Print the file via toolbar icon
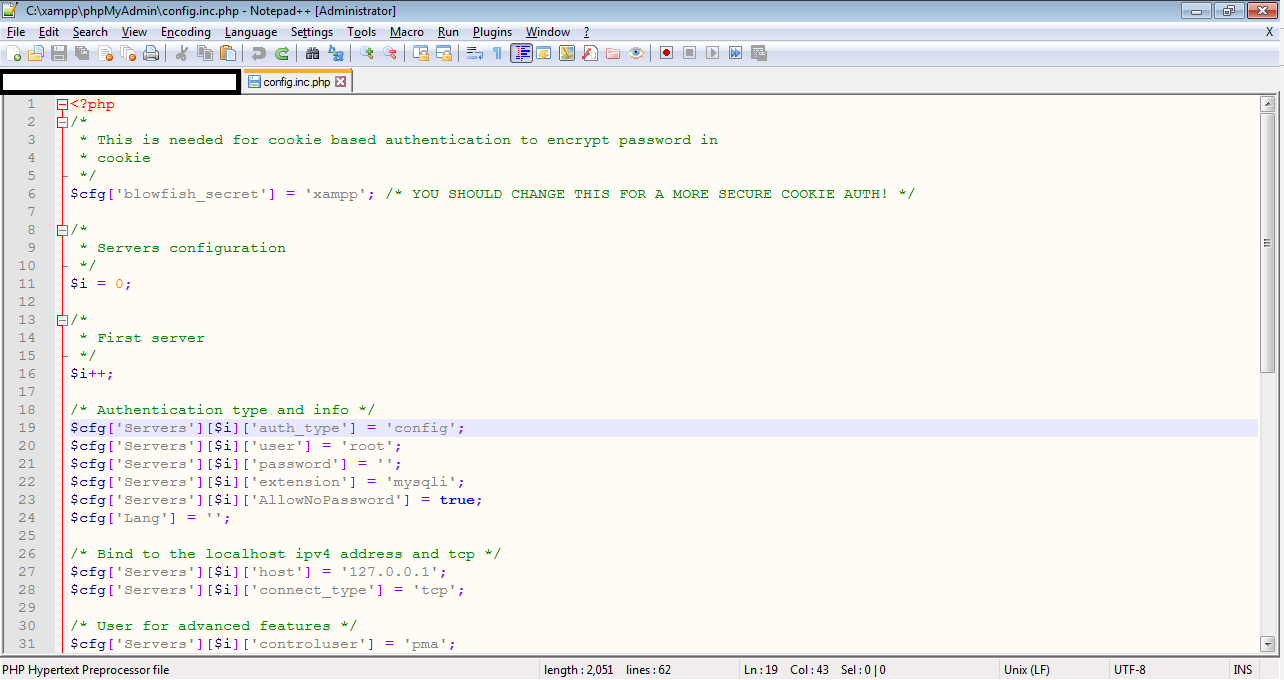Screen dimensions: 1284x680 pos(149,53)
